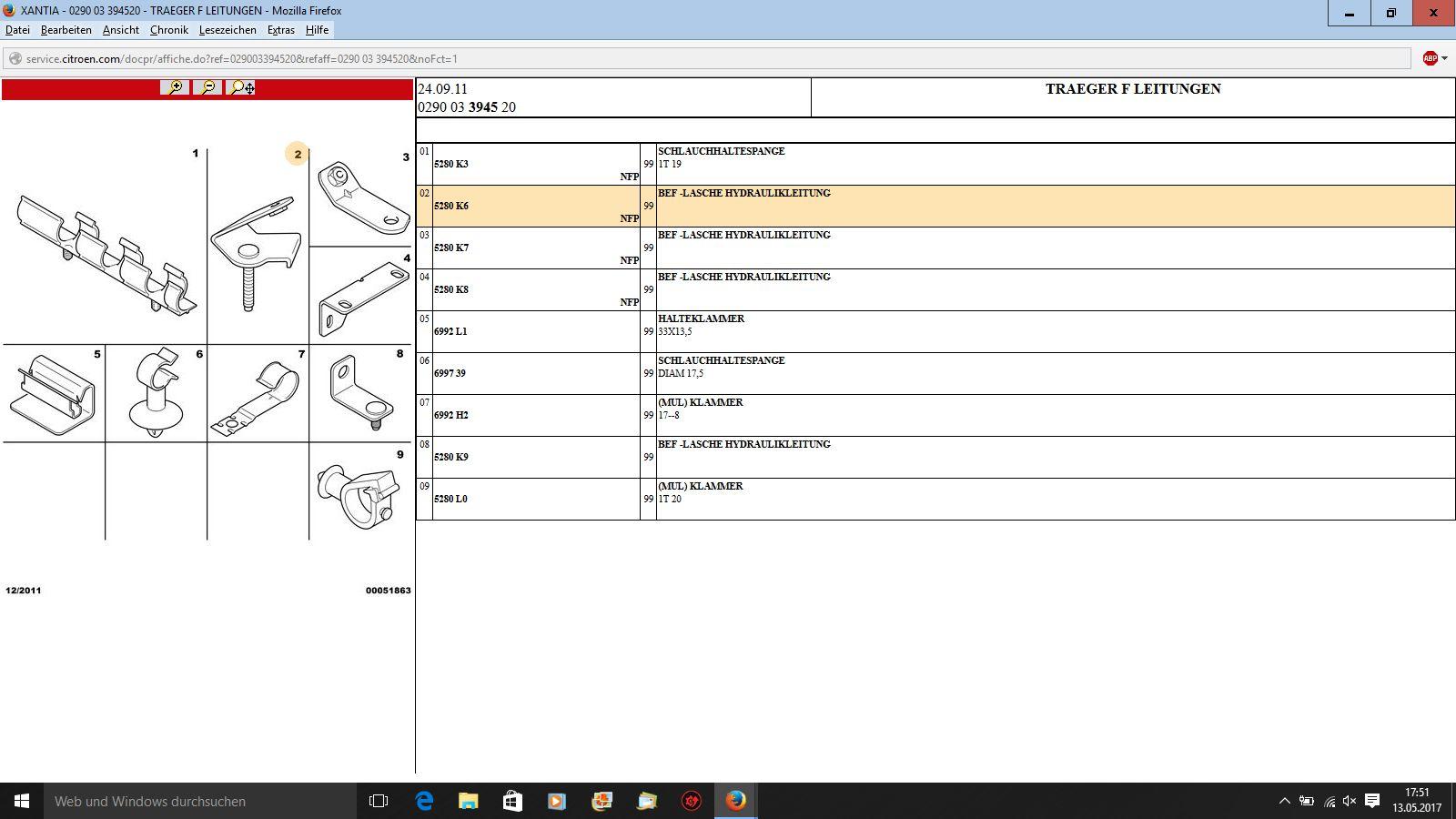Show hidden system tray icons

point(1284,801)
